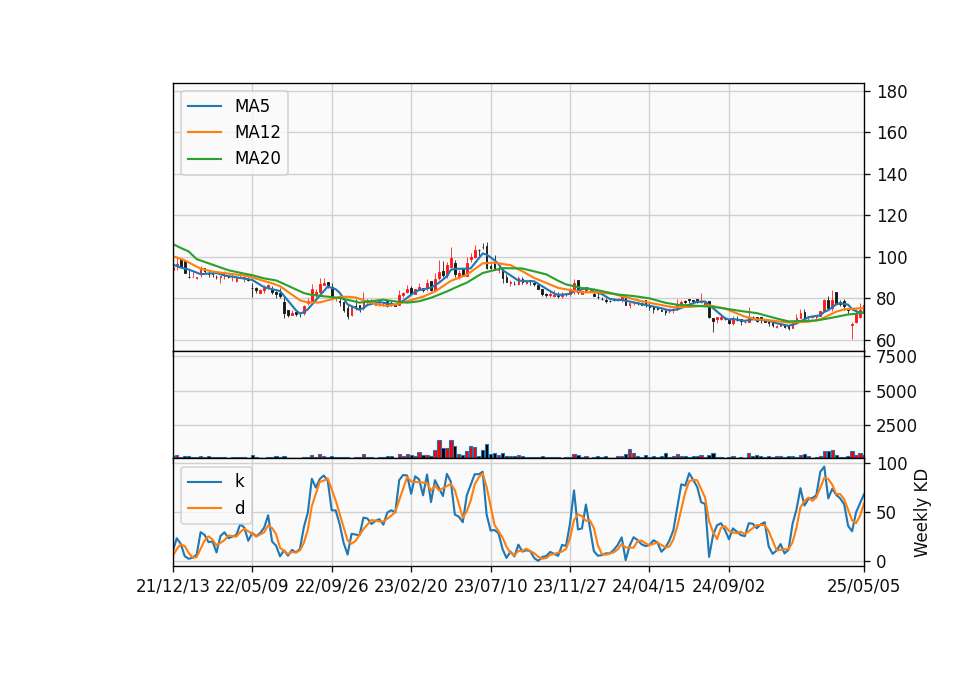This screenshot has height=690, width=960.
Task: Click the 24/09/02 date tick label
Action: [x=729, y=587]
